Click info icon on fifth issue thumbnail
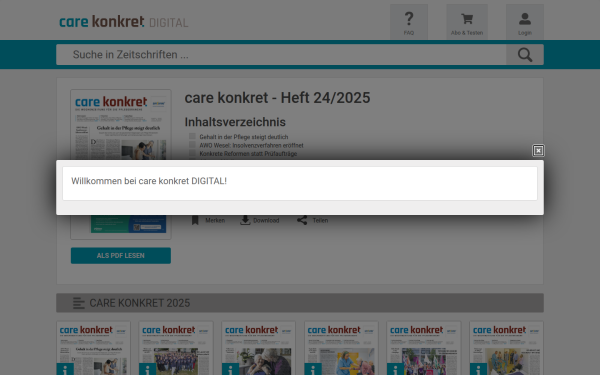 pyautogui.click(x=396, y=369)
